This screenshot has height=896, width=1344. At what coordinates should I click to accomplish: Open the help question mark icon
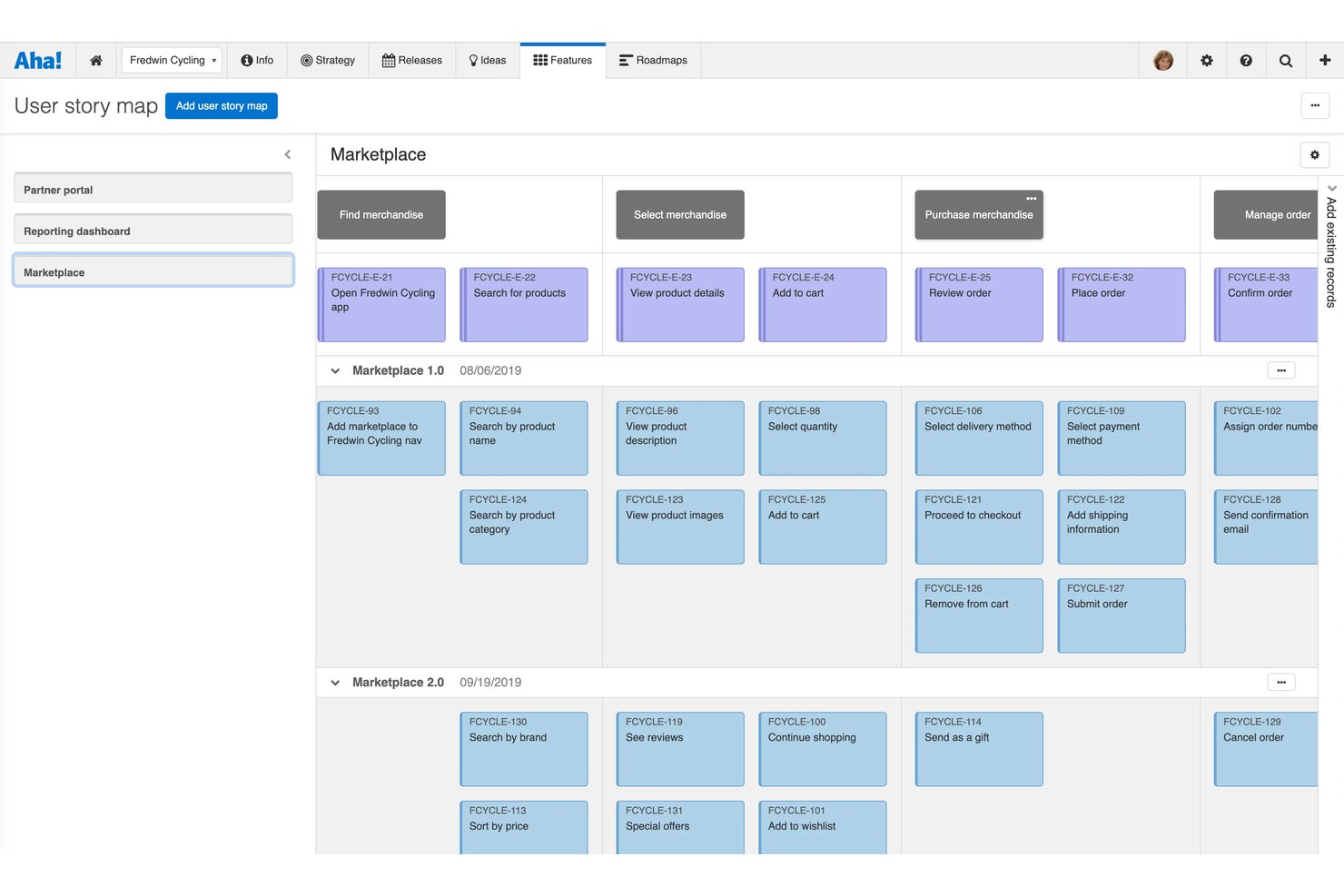[1246, 61]
